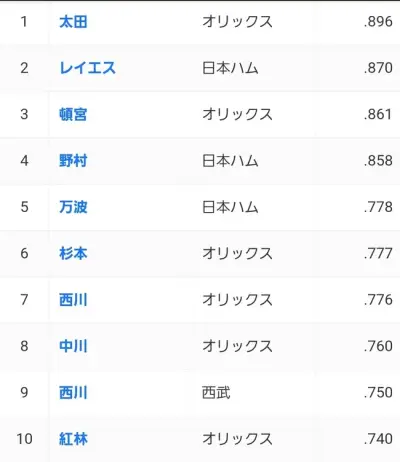Image resolution: width=400 pixels, height=462 pixels.
Task: Open player link 太田
Action: coord(73,22)
